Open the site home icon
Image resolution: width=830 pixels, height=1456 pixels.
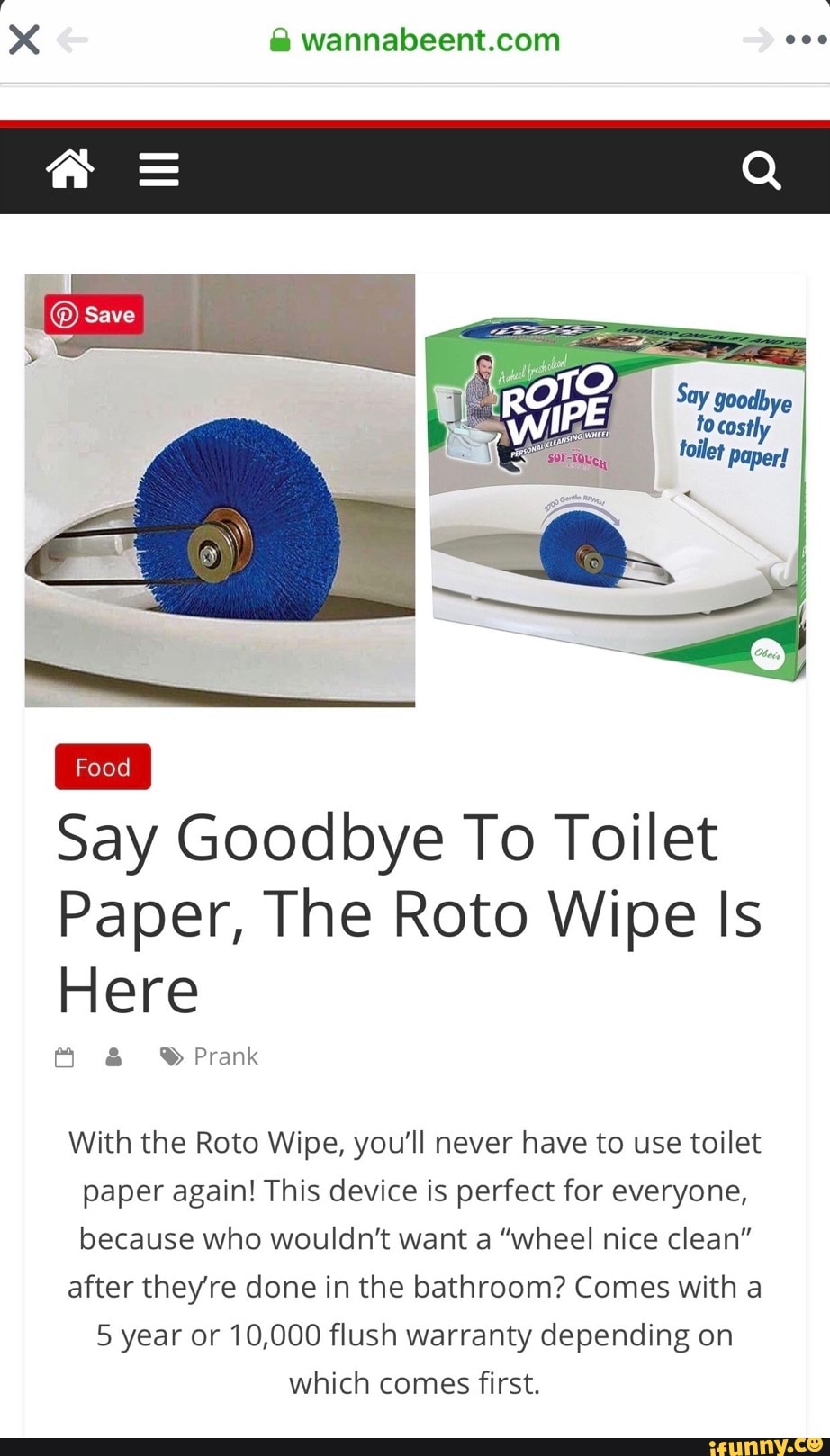tap(70, 169)
